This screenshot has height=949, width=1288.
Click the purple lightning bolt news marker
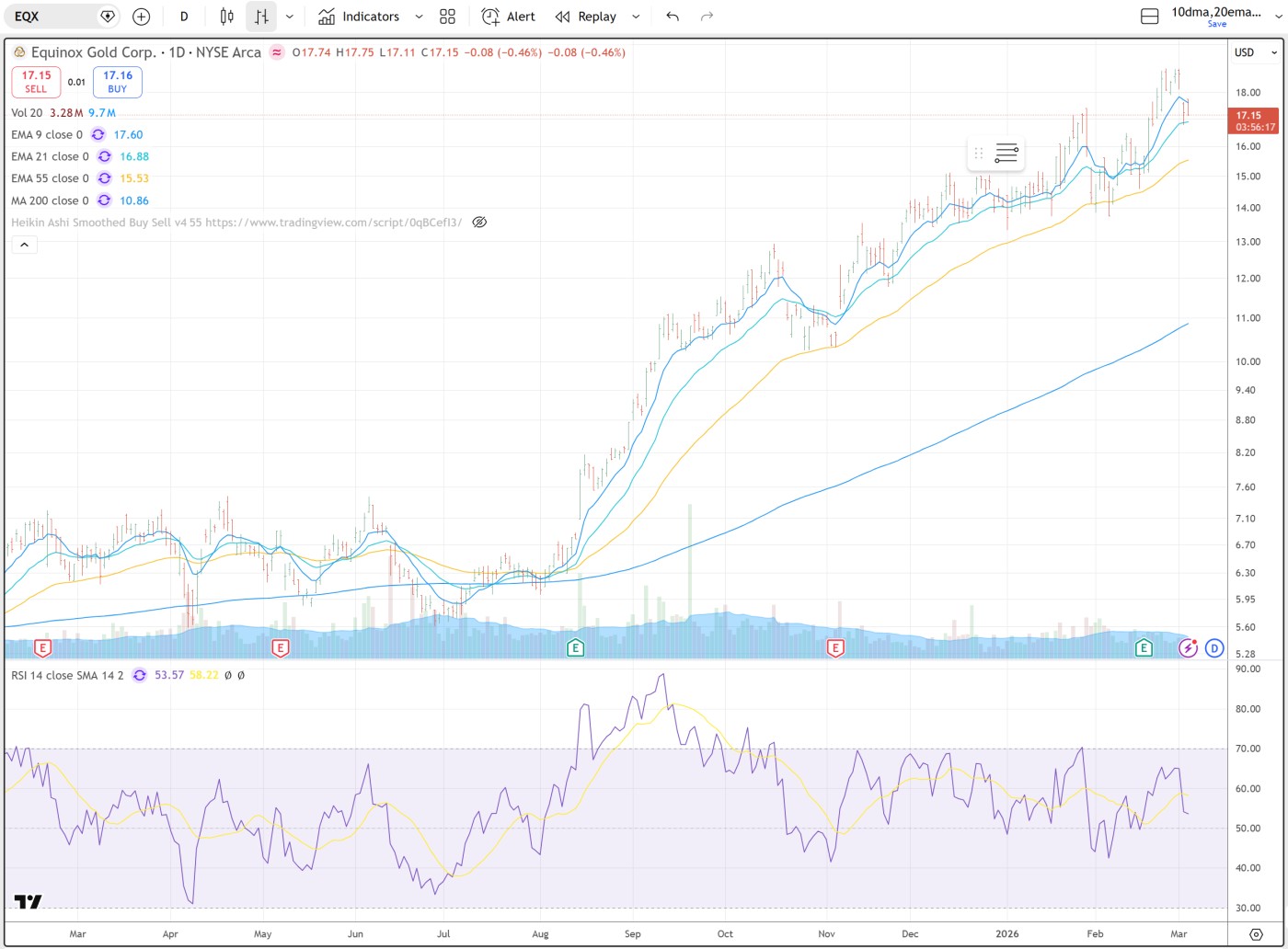[x=1189, y=648]
